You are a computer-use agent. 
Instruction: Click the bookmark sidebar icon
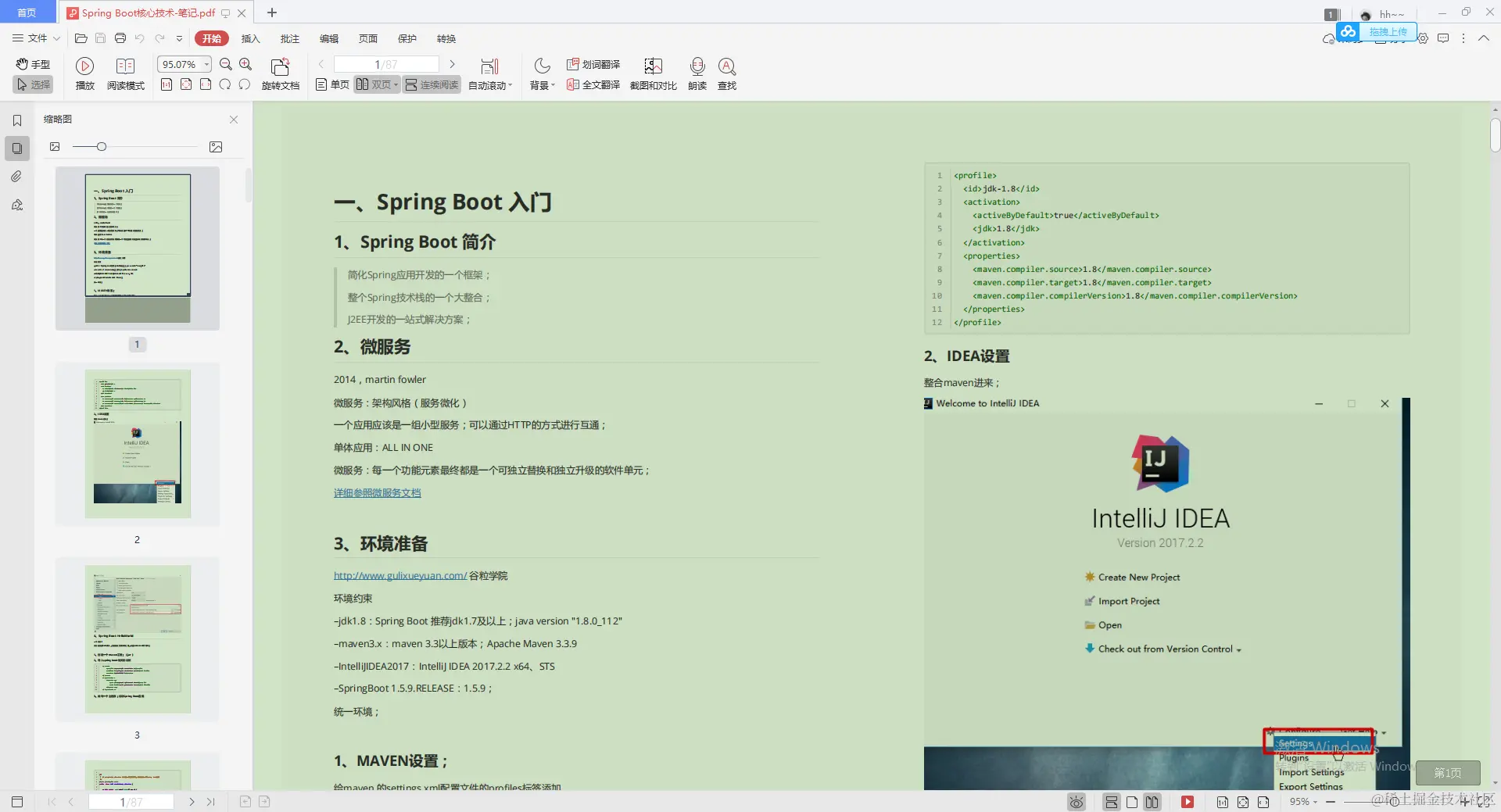17,120
